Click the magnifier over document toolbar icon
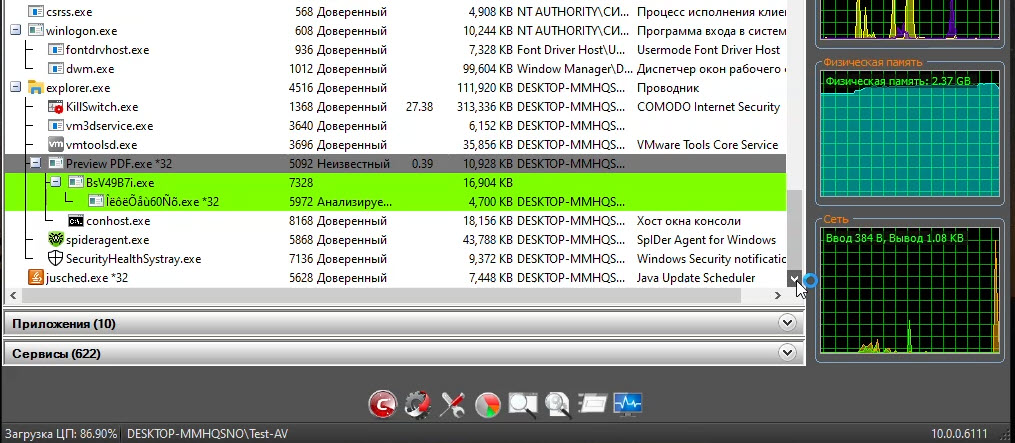 click(557, 404)
